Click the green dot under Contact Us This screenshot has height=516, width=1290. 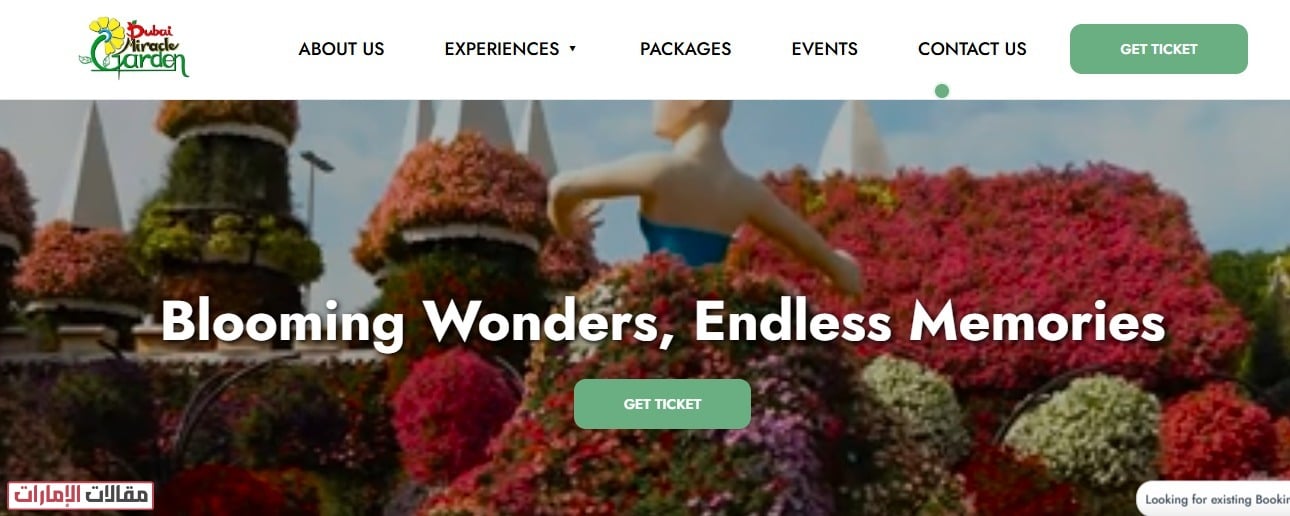coord(941,91)
